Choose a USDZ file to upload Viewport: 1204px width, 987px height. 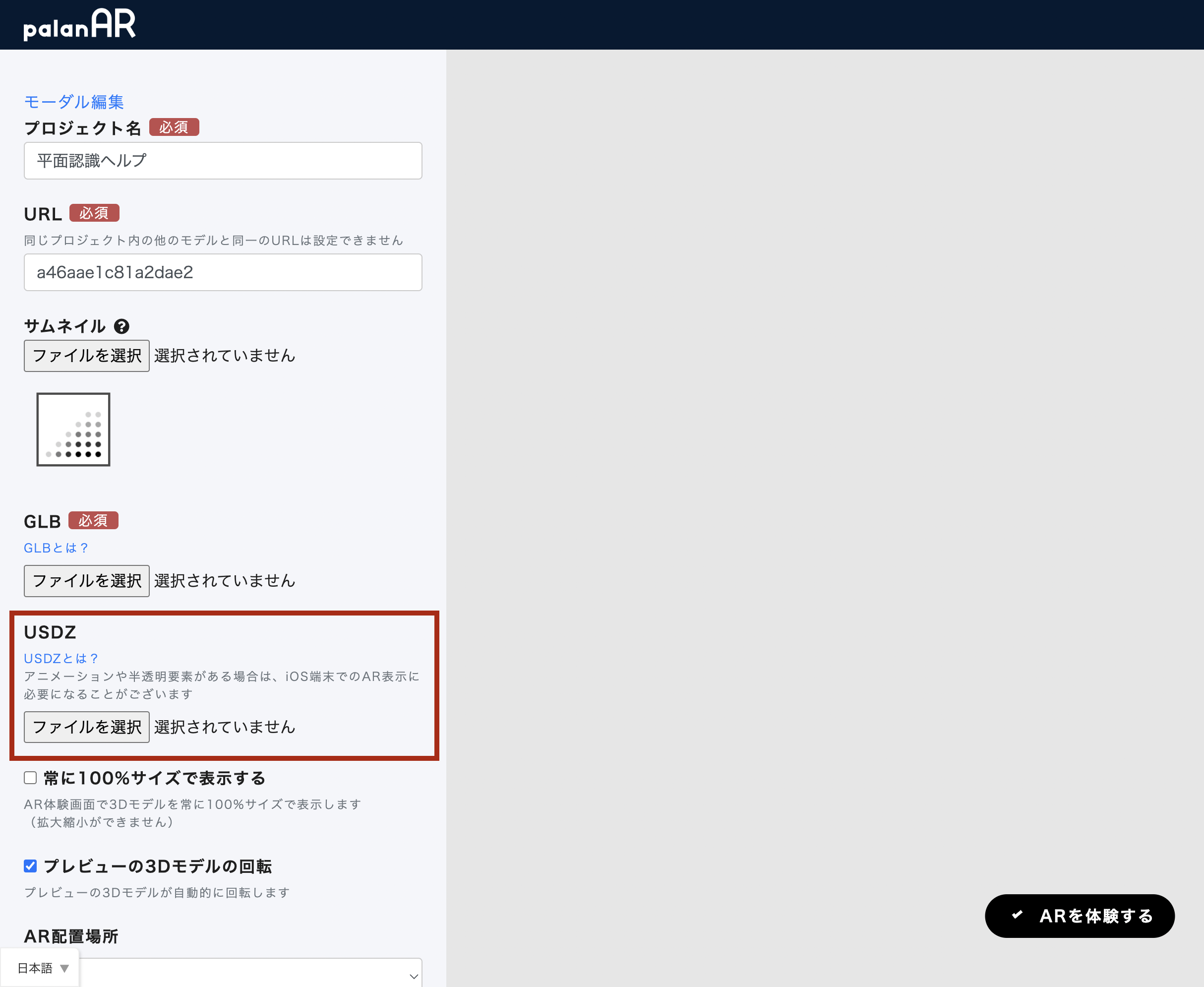click(x=87, y=727)
